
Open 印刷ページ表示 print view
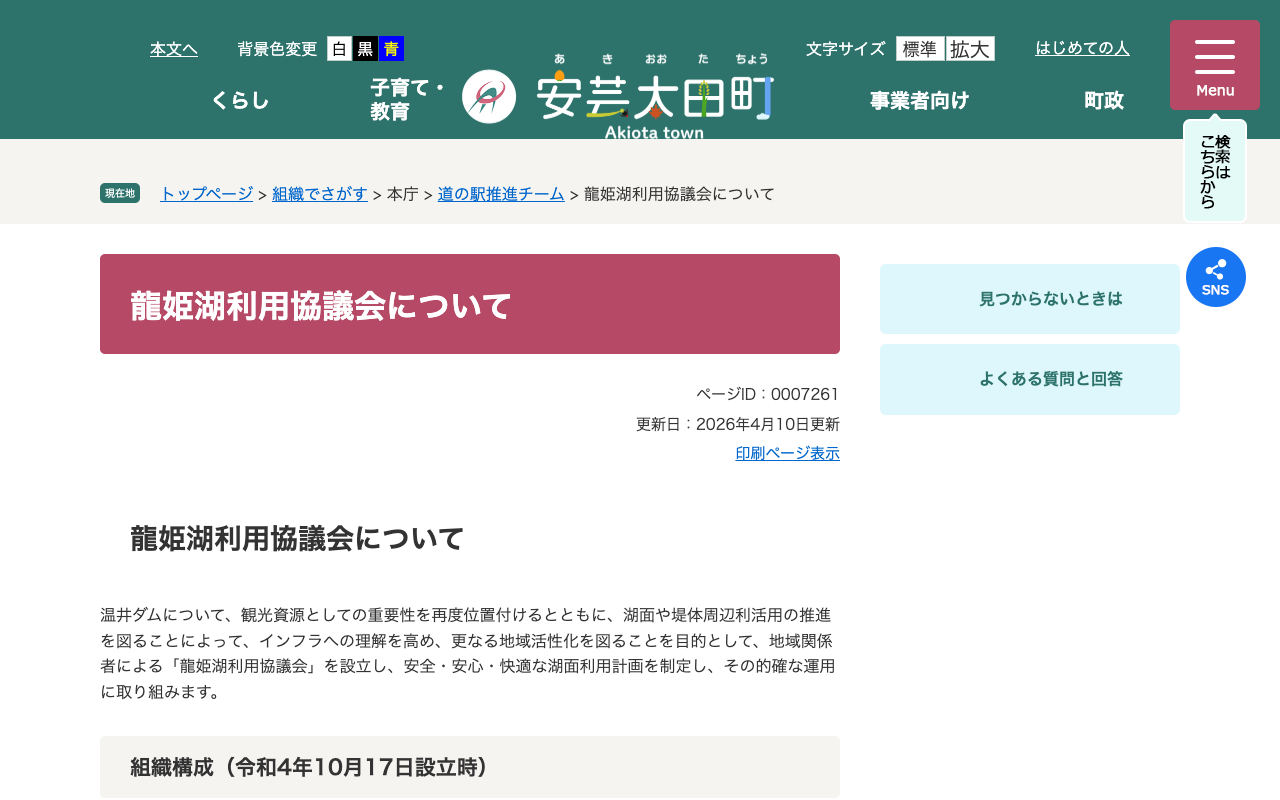tap(788, 453)
